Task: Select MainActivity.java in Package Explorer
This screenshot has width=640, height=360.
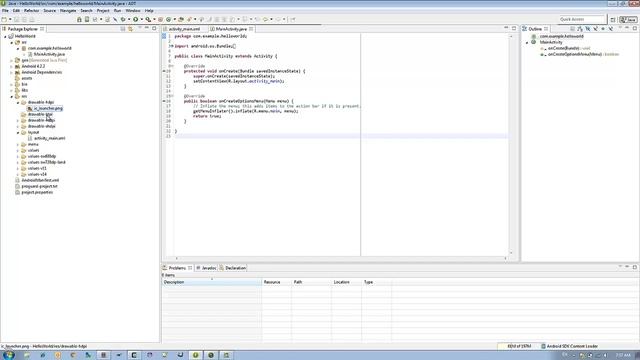Action: point(49,54)
